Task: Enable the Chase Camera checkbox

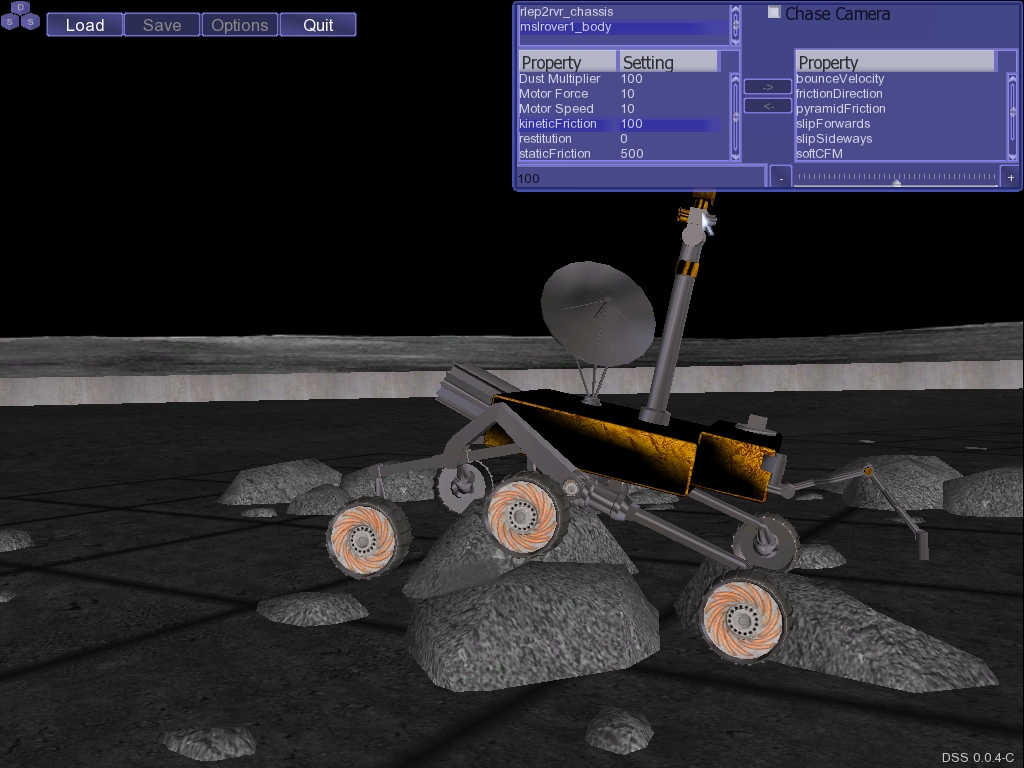Action: click(774, 12)
